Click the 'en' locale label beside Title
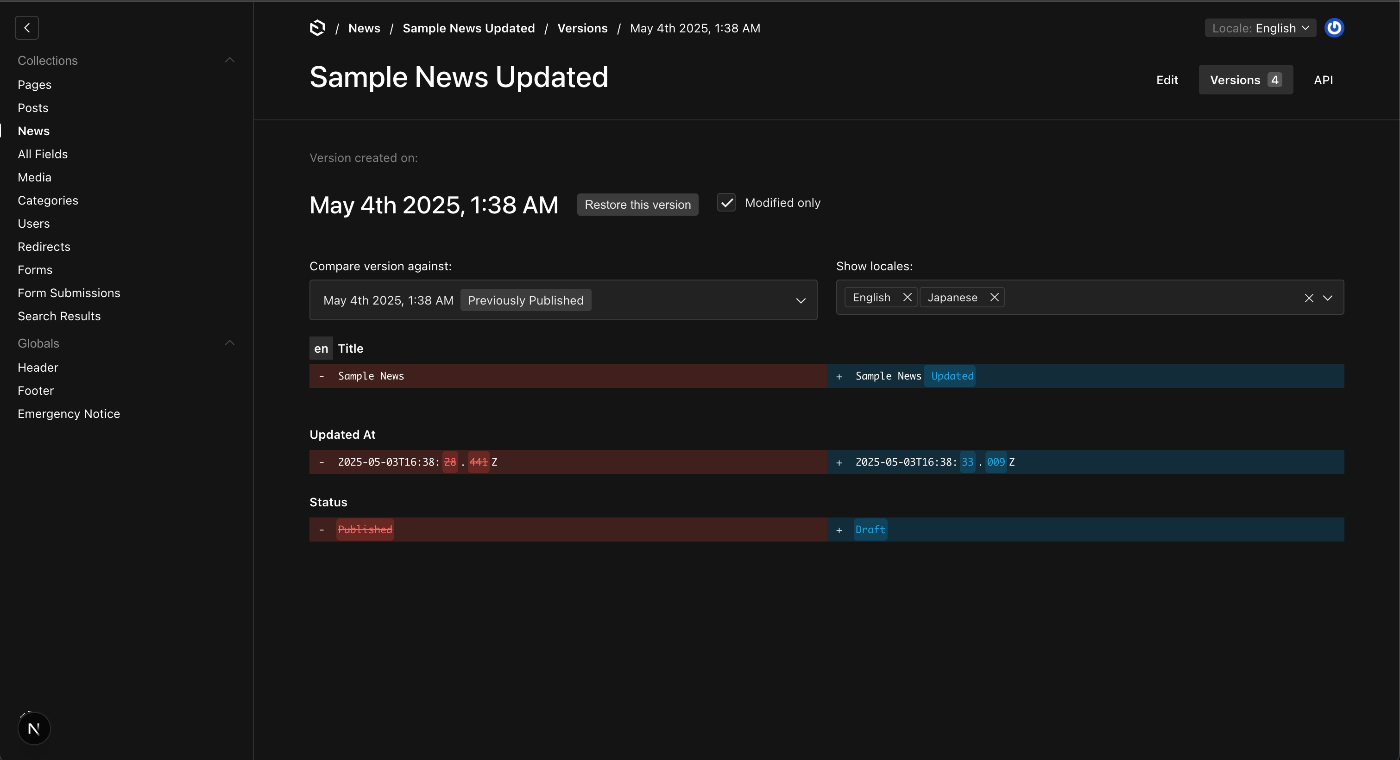 321,349
